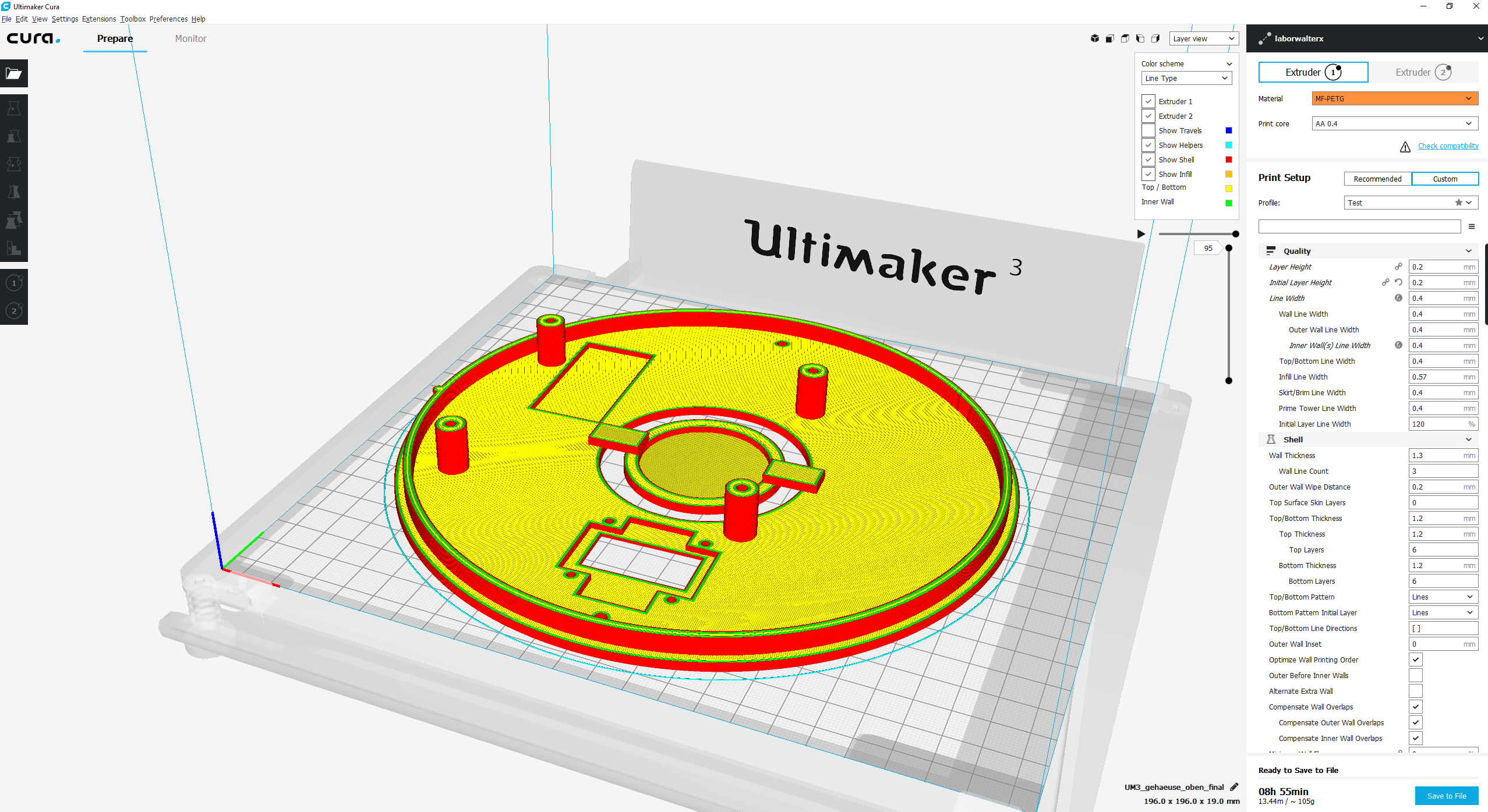Select the Rotate tool in left toolbar

click(x=14, y=164)
